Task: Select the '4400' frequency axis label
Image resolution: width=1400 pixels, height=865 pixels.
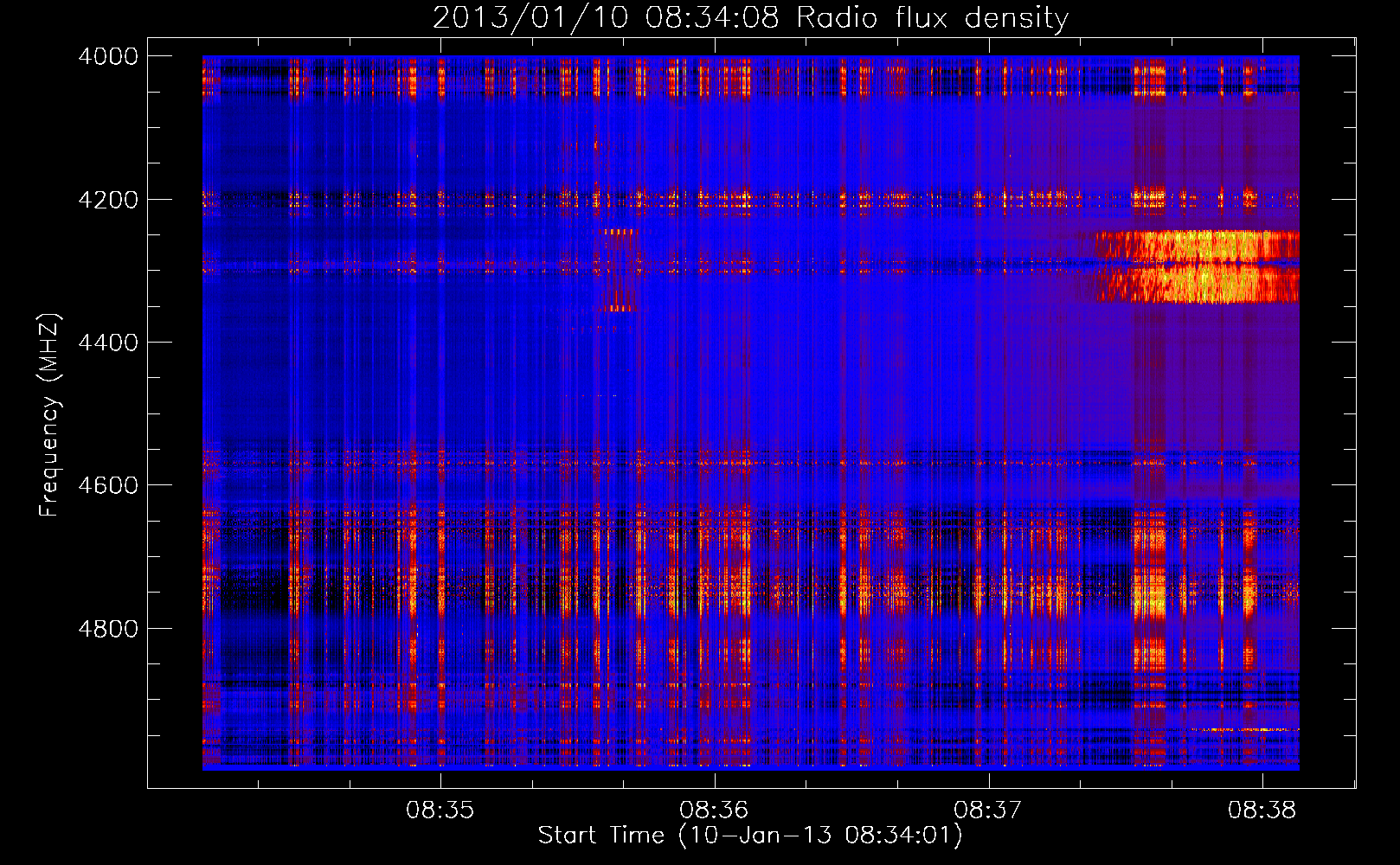Action: click(x=108, y=343)
